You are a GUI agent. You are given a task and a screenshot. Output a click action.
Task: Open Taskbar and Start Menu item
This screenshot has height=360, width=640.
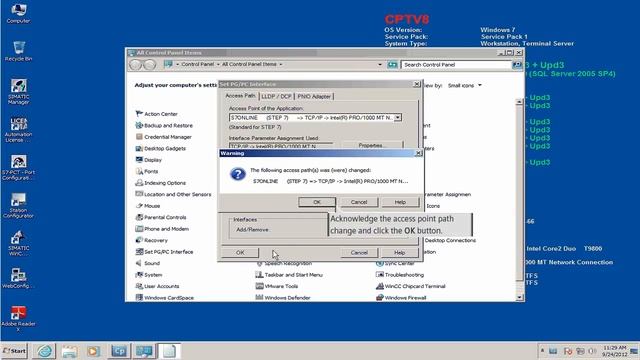coord(289,275)
